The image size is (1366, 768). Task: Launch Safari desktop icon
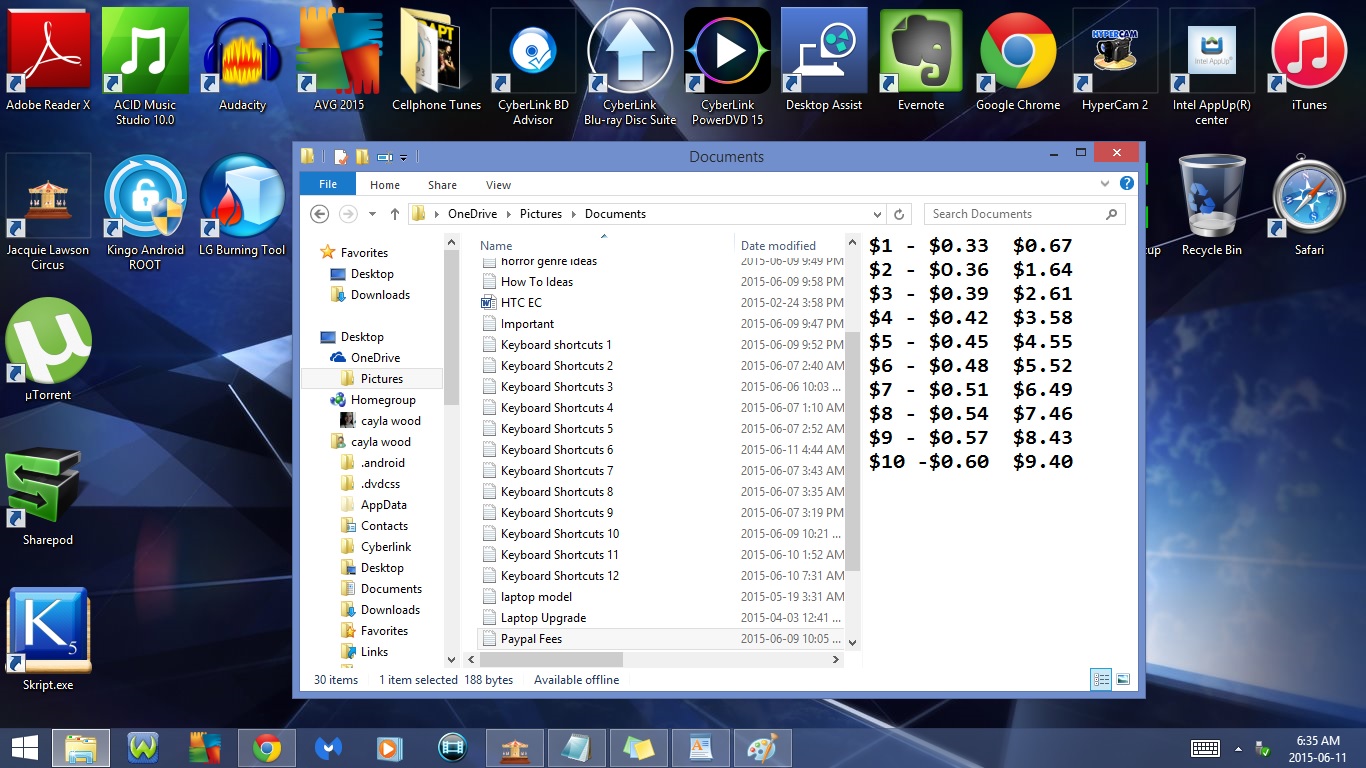pos(1309,205)
